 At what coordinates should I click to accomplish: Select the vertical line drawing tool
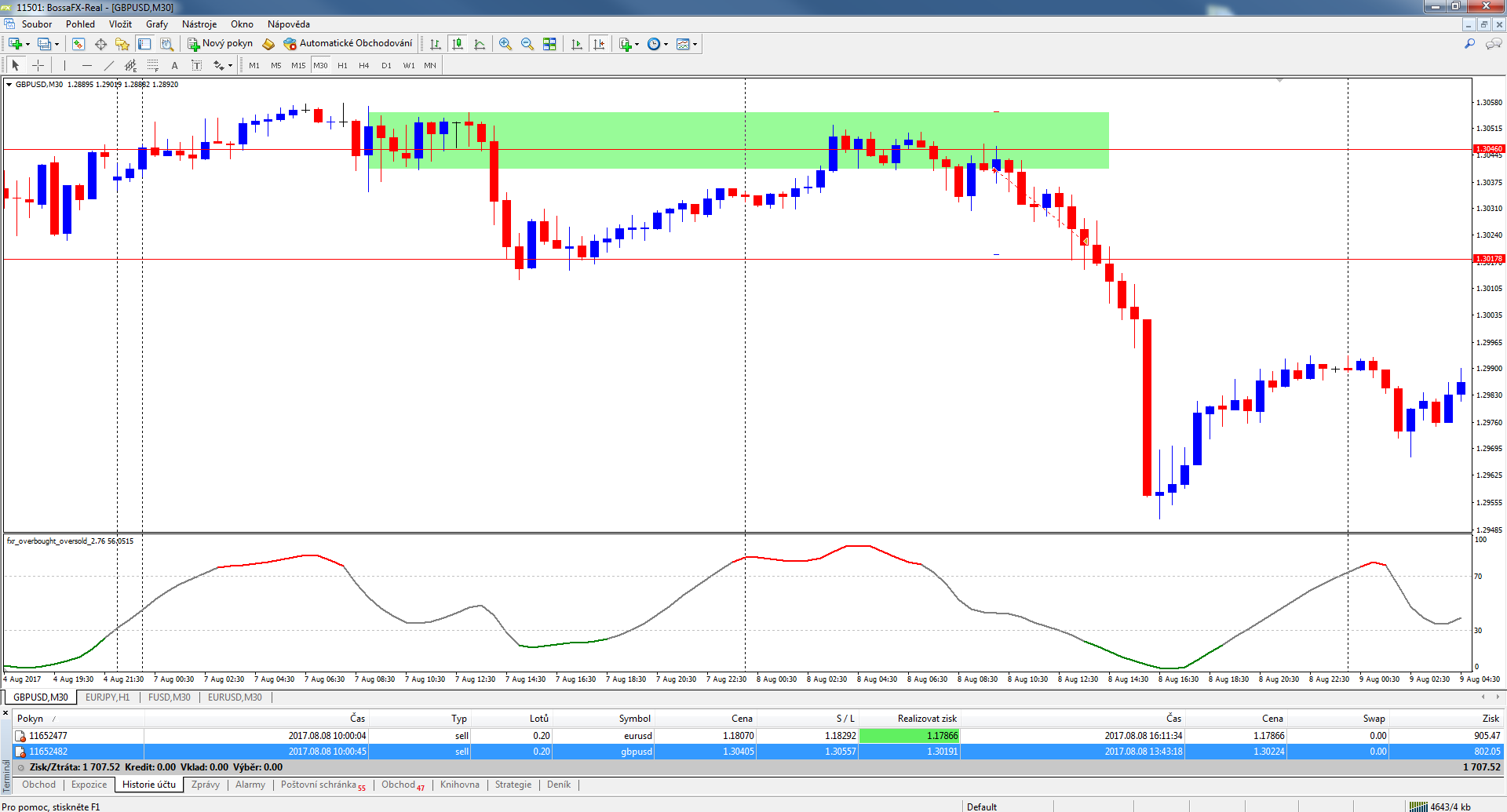[64, 65]
